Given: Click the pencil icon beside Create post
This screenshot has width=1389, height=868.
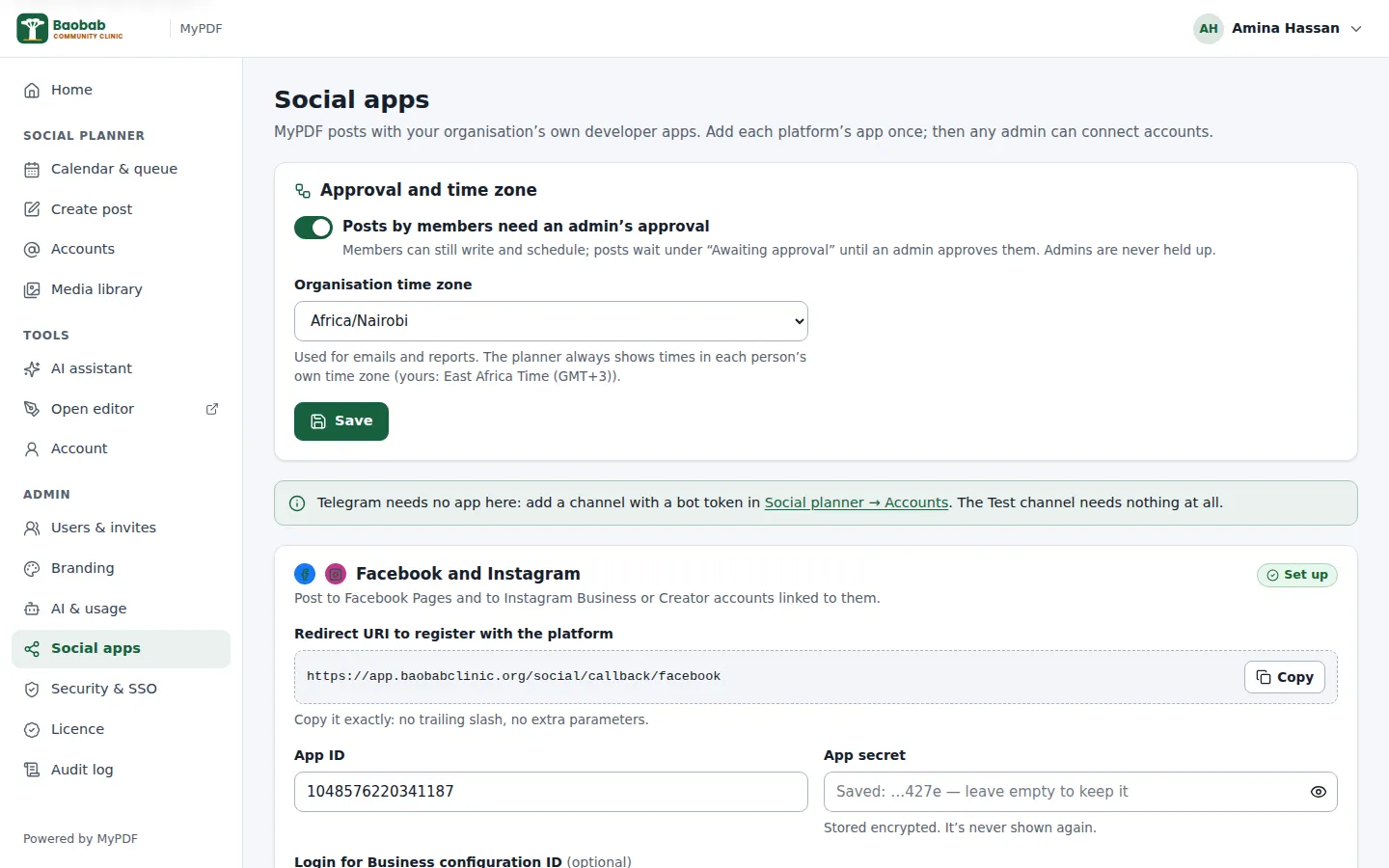Looking at the screenshot, I should (32, 209).
